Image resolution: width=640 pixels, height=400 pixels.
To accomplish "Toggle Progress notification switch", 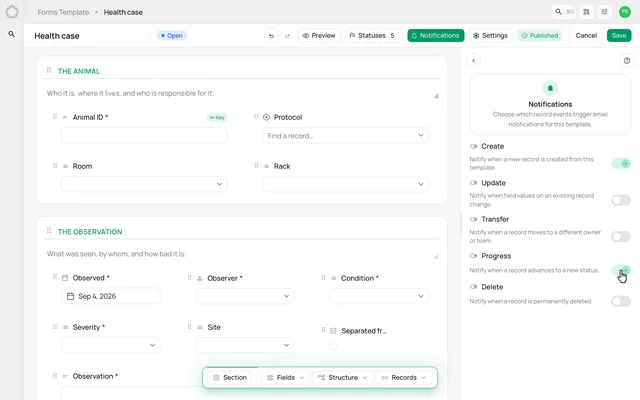I will [621, 270].
